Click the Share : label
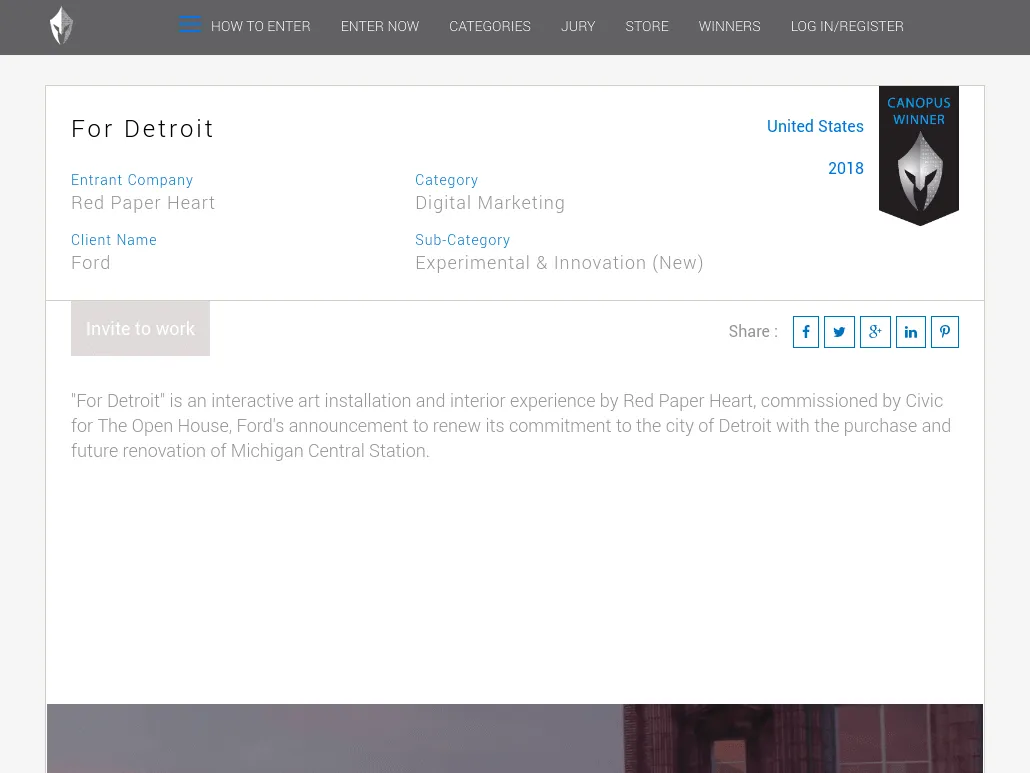The width and height of the screenshot is (1030, 773). pyautogui.click(x=753, y=332)
